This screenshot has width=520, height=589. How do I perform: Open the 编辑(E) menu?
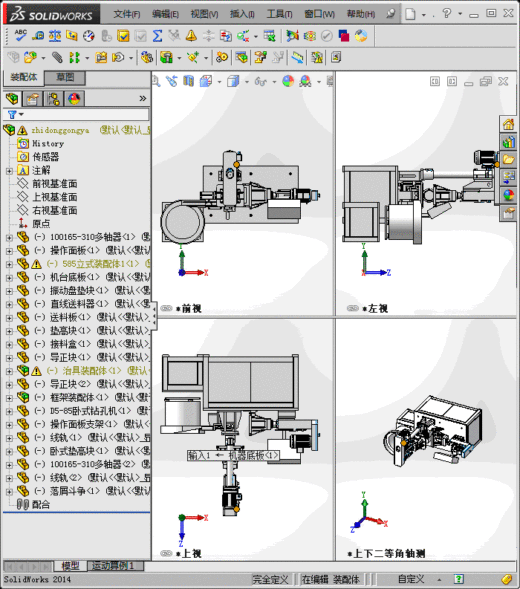(165, 14)
